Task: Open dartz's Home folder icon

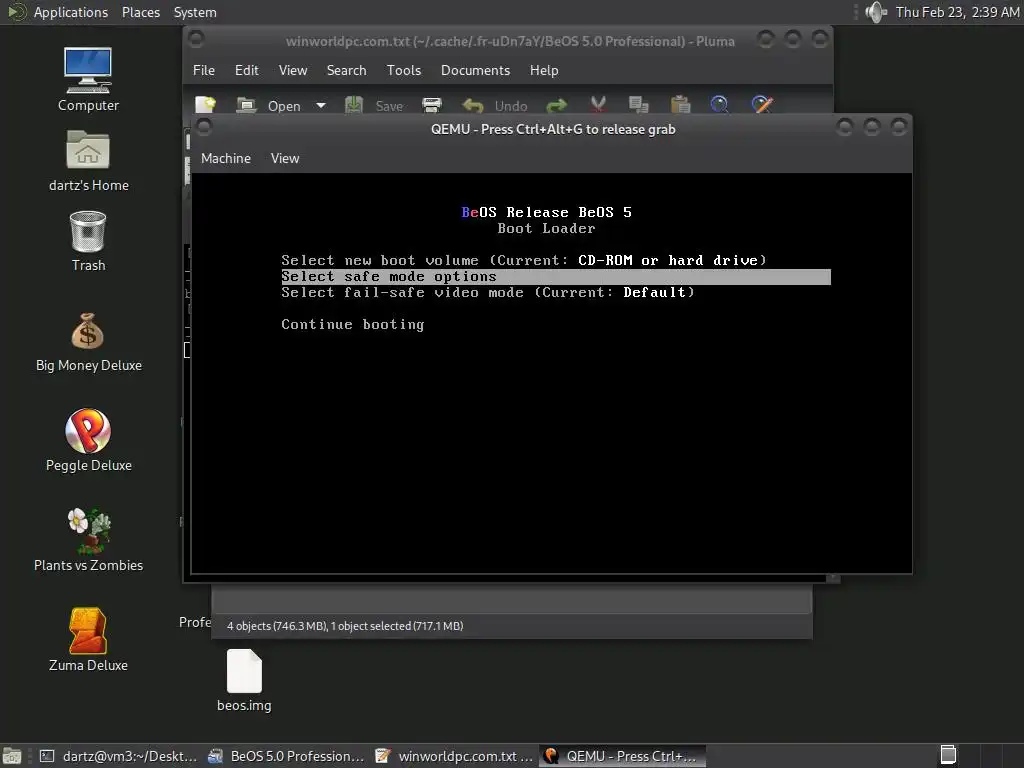Action: coord(88,160)
